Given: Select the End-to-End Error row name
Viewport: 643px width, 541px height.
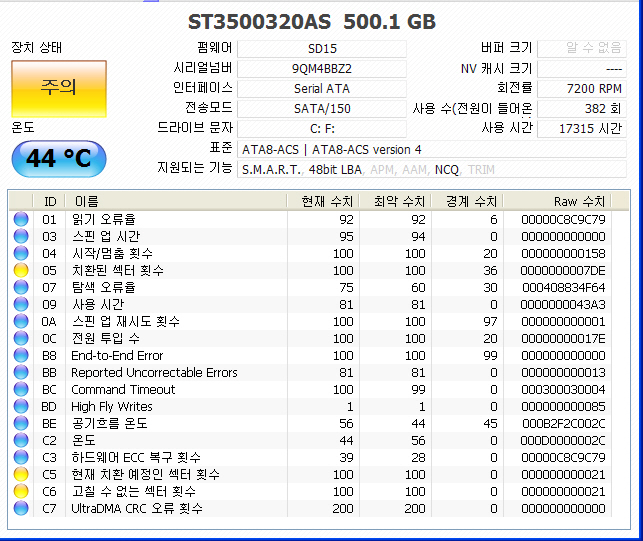Looking at the screenshot, I should pos(117,356).
